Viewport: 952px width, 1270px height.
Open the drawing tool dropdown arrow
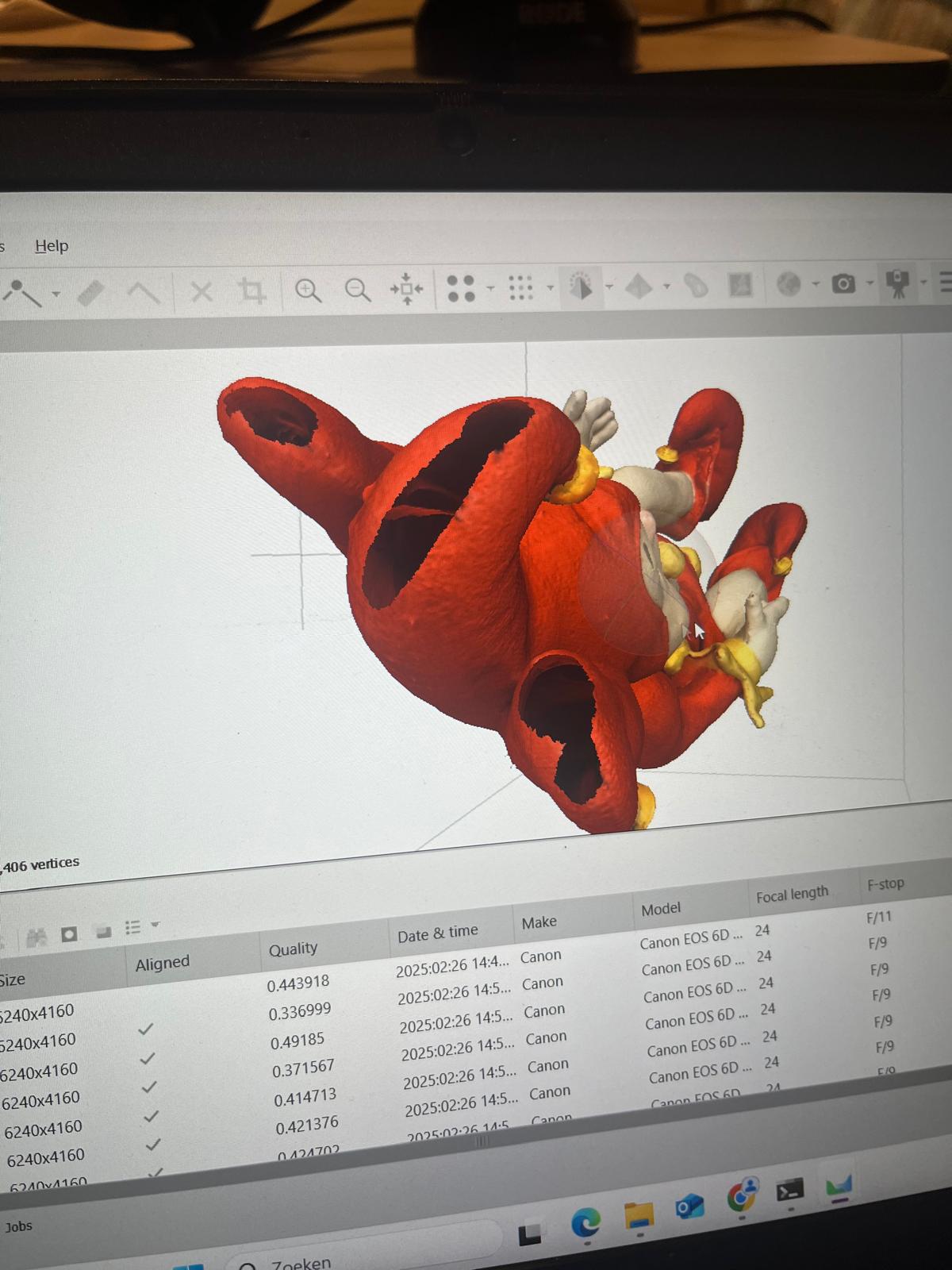click(x=56, y=294)
